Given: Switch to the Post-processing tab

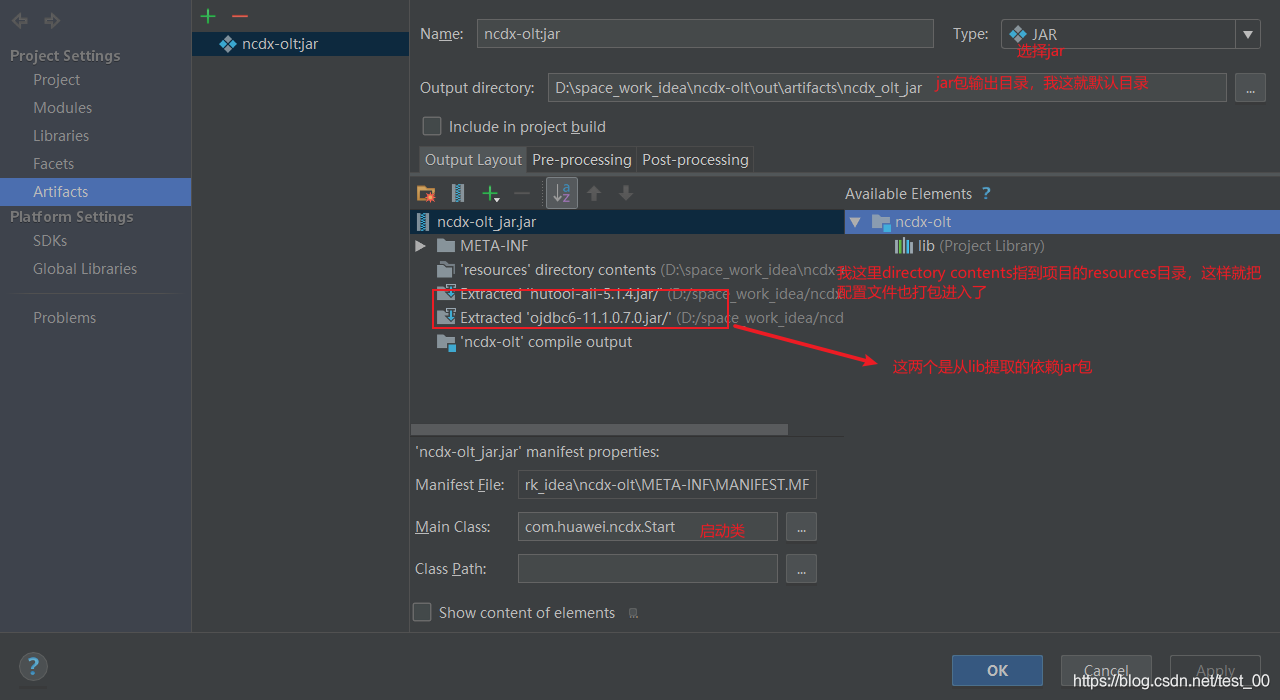Looking at the screenshot, I should pos(695,160).
